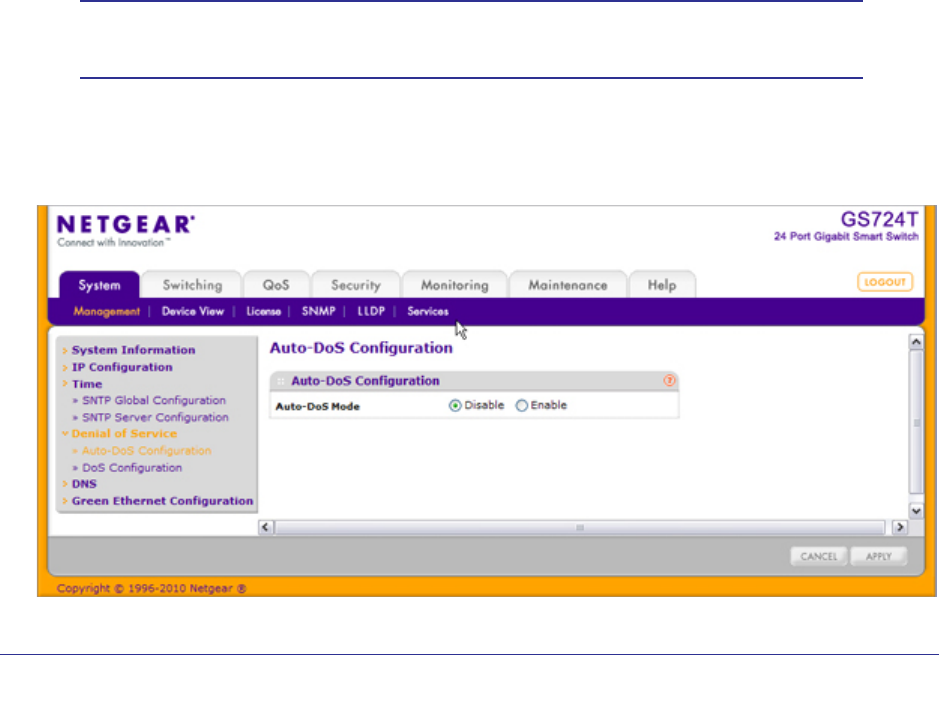Expand the DNS section
939x724 pixels.
click(84, 484)
